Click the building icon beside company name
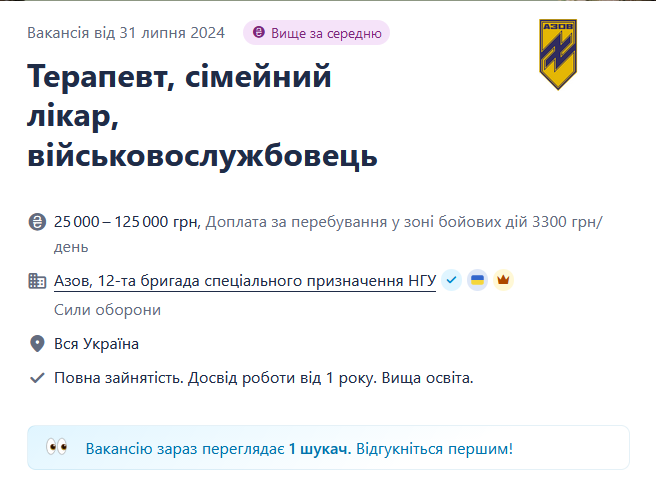 click(x=37, y=281)
